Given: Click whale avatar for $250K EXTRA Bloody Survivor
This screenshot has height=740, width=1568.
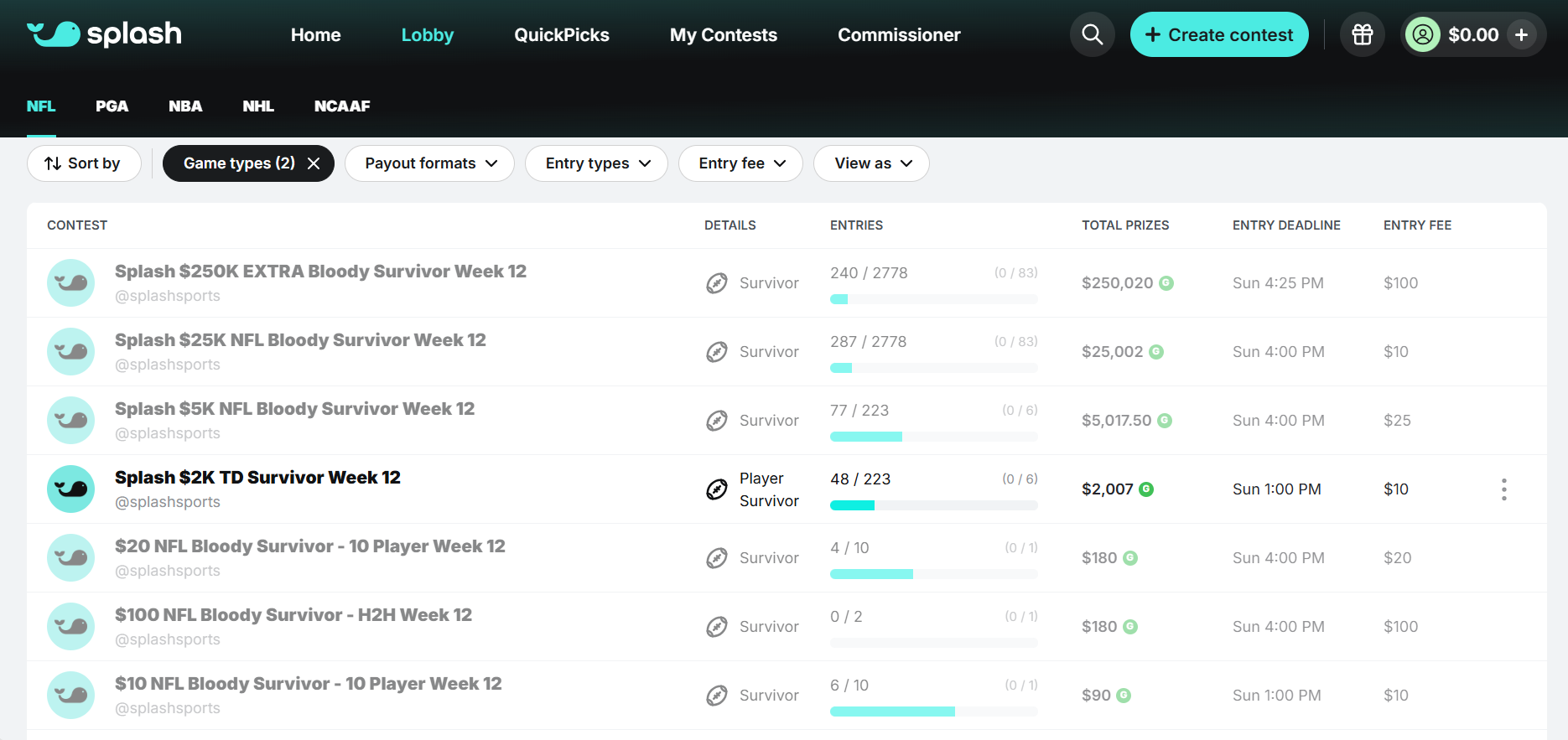Looking at the screenshot, I should coord(70,283).
